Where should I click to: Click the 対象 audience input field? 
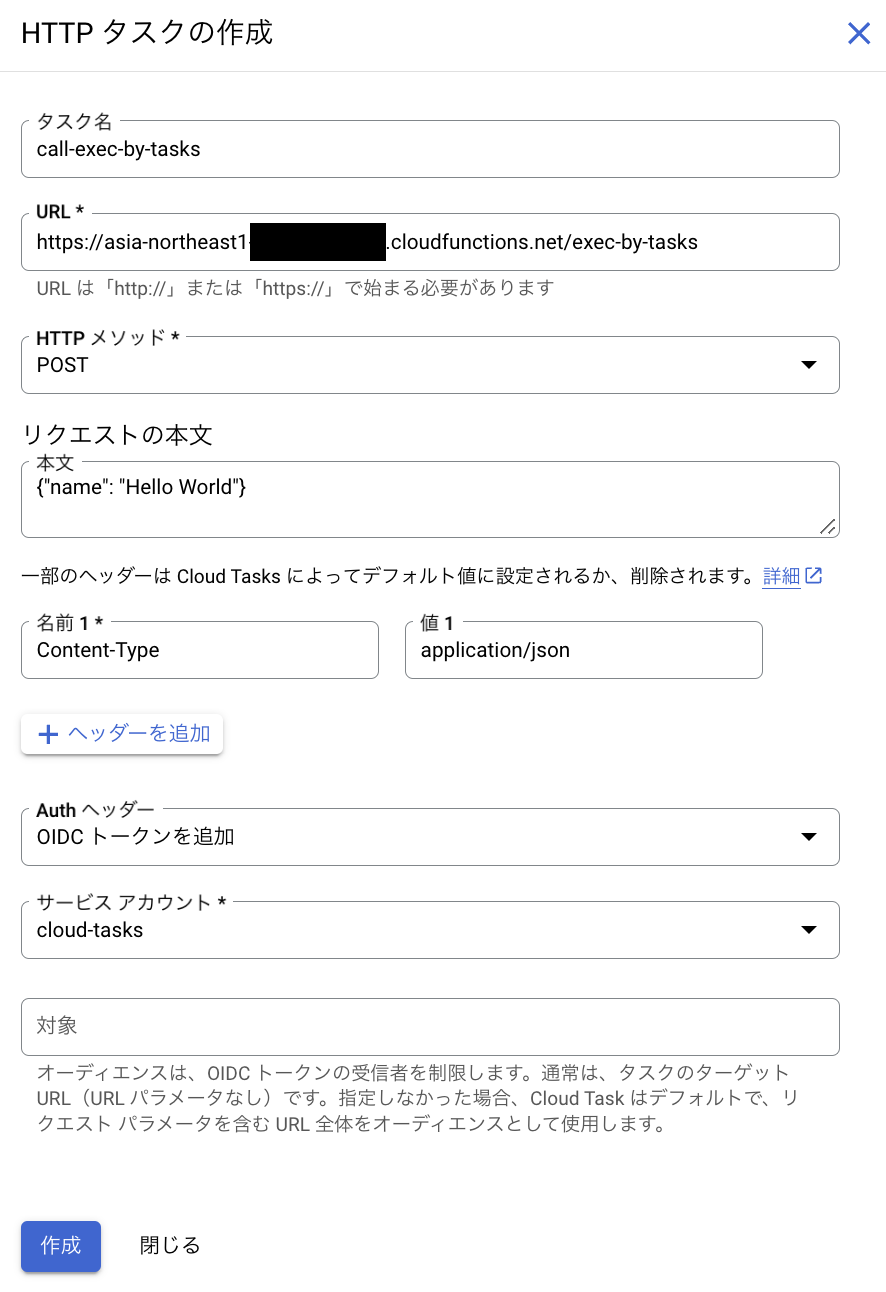pyautogui.click(x=430, y=1026)
